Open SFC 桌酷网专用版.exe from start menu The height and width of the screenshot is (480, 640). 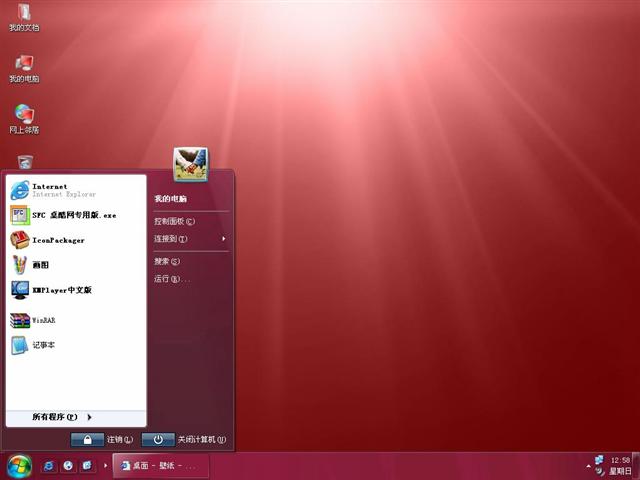pos(76,215)
